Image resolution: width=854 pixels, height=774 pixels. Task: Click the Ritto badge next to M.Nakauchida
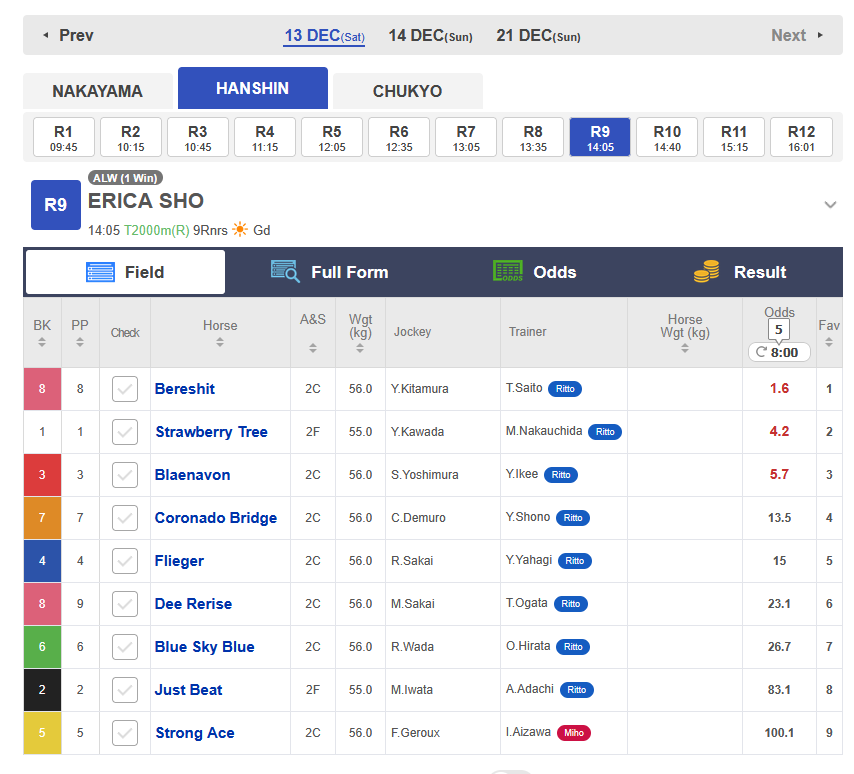click(x=605, y=431)
